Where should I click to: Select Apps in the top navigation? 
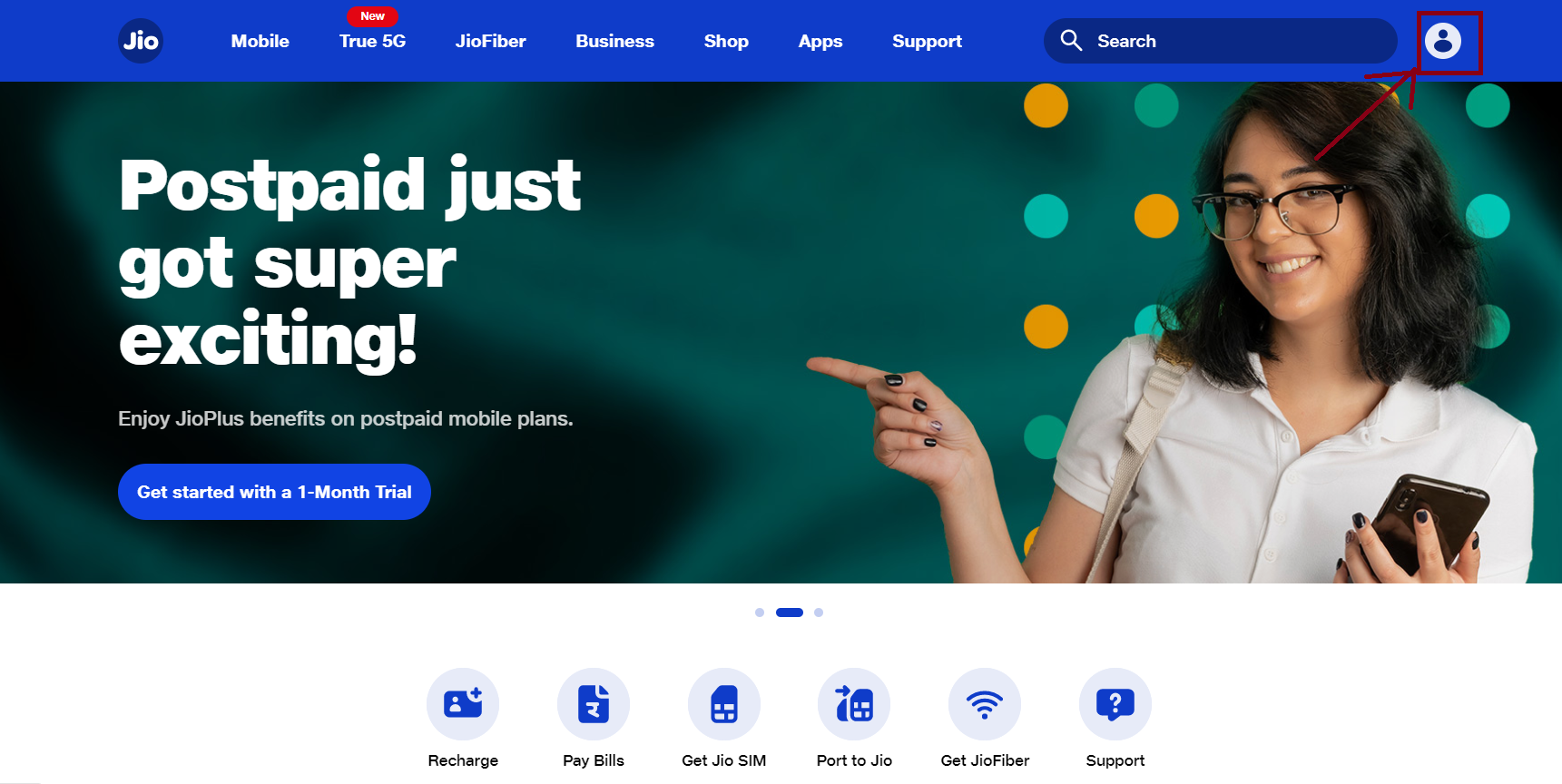click(x=820, y=41)
